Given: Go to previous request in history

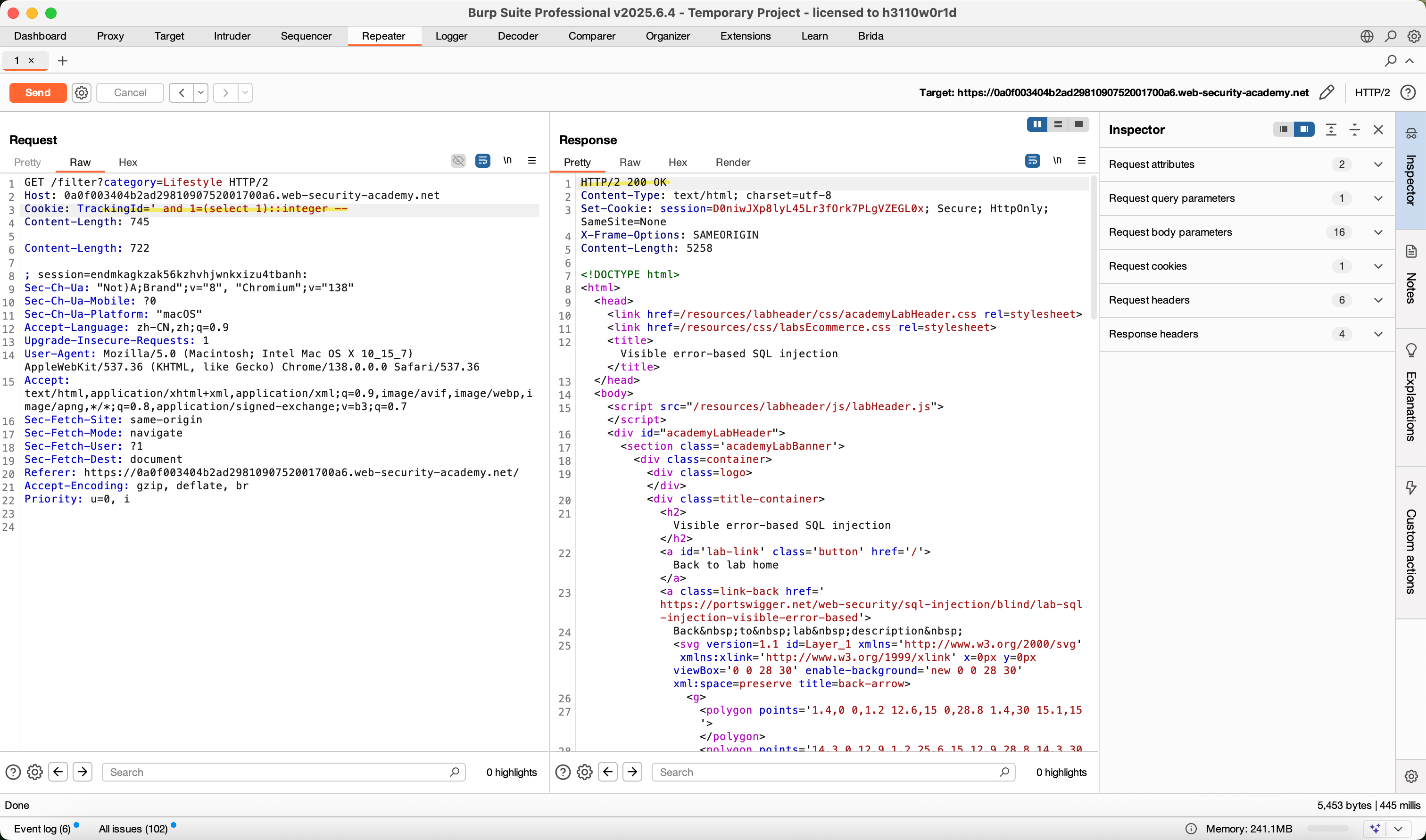Looking at the screenshot, I should pos(181,93).
